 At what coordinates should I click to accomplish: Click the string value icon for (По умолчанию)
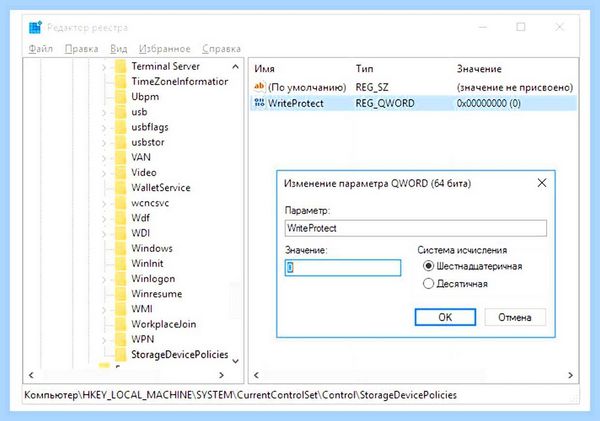pos(259,87)
